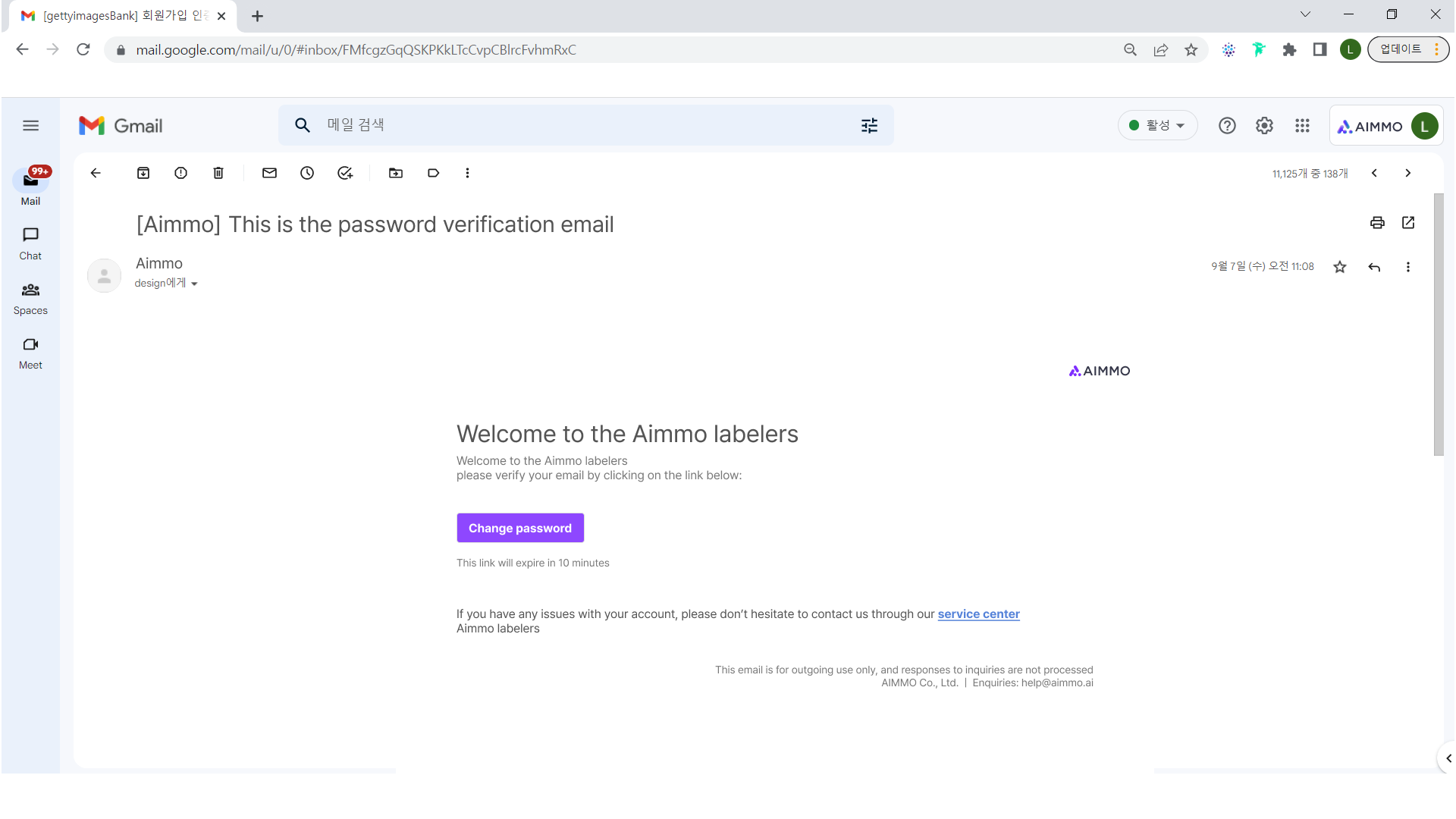Viewport: 1456px width, 819px height.
Task: Open tab search dropdown chevron
Action: pos(1305,14)
